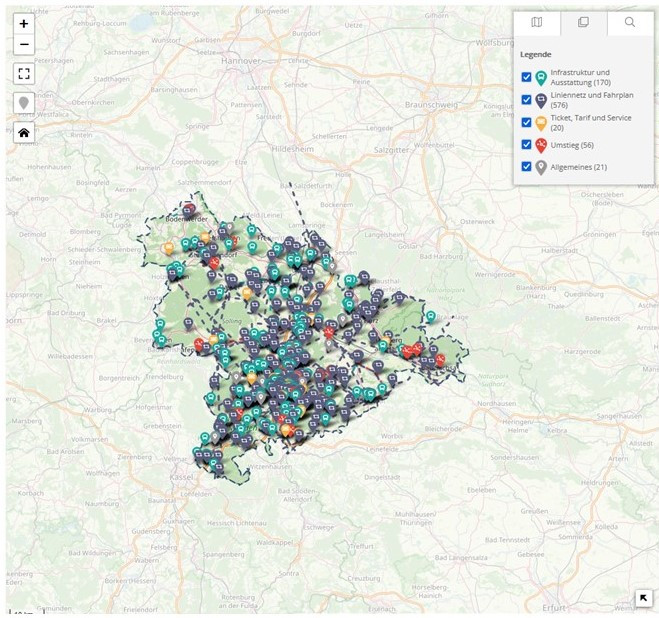Reset map to home extent
This screenshot has height=618, width=659.
pos(24,133)
